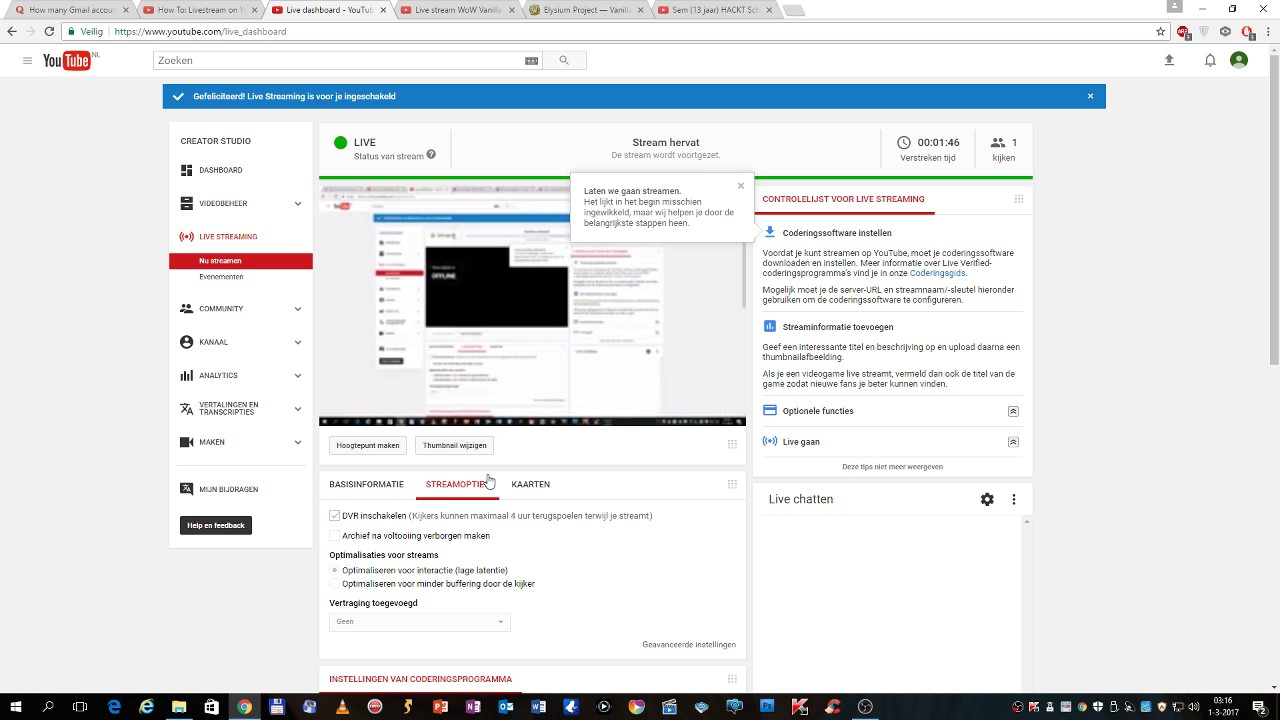Select 'Optimaliseren voor interactie' radio option
1280x720 pixels.
click(334, 570)
